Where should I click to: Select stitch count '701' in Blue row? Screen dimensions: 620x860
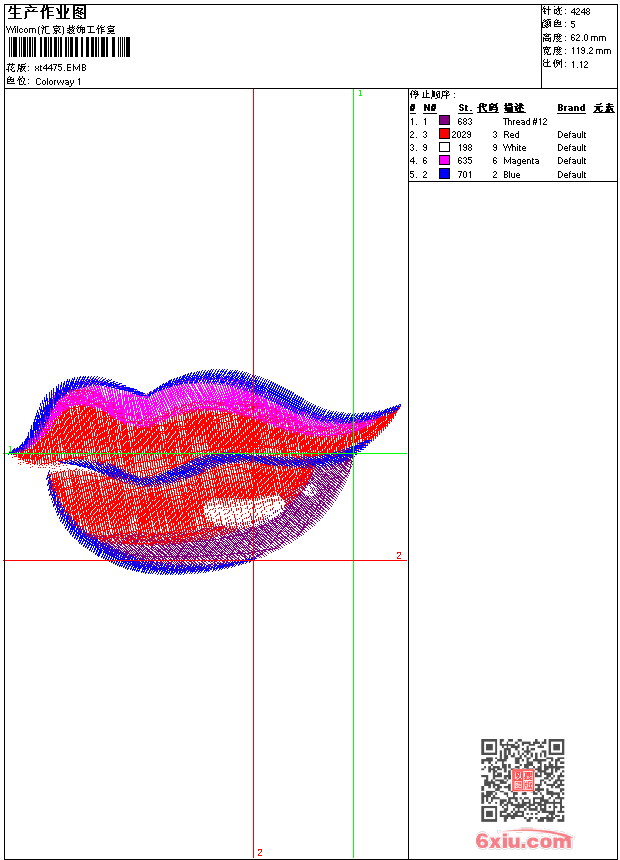pos(465,175)
